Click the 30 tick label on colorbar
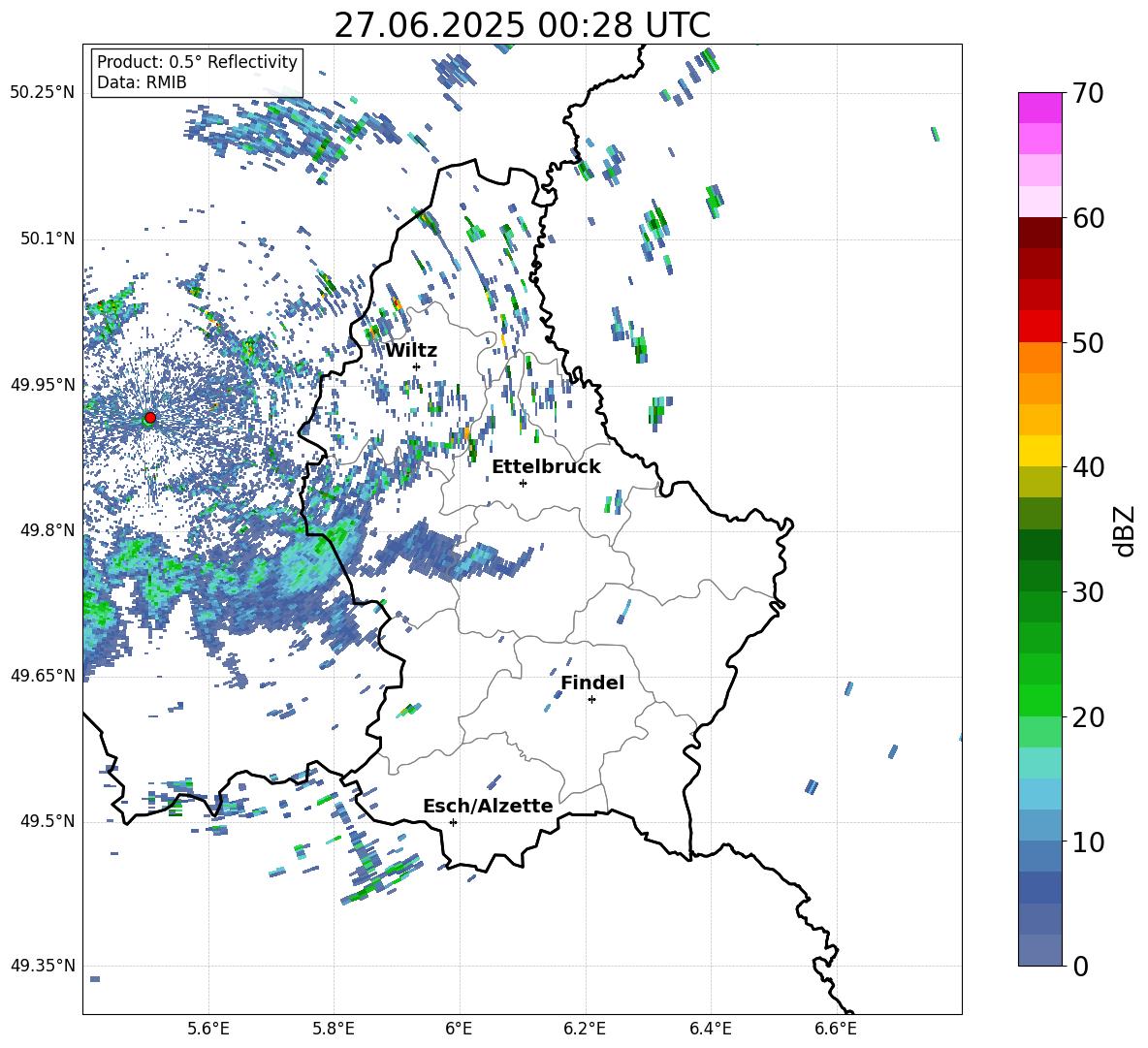1148x1048 pixels. coord(1088,592)
